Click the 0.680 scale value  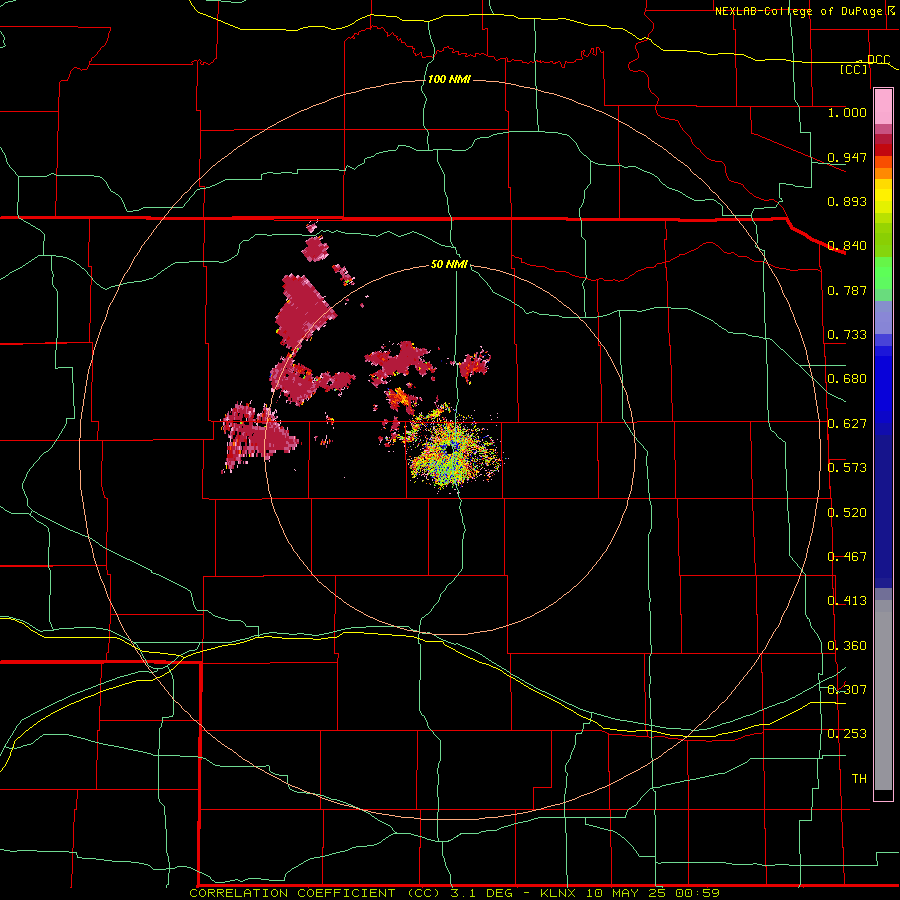tap(847, 379)
